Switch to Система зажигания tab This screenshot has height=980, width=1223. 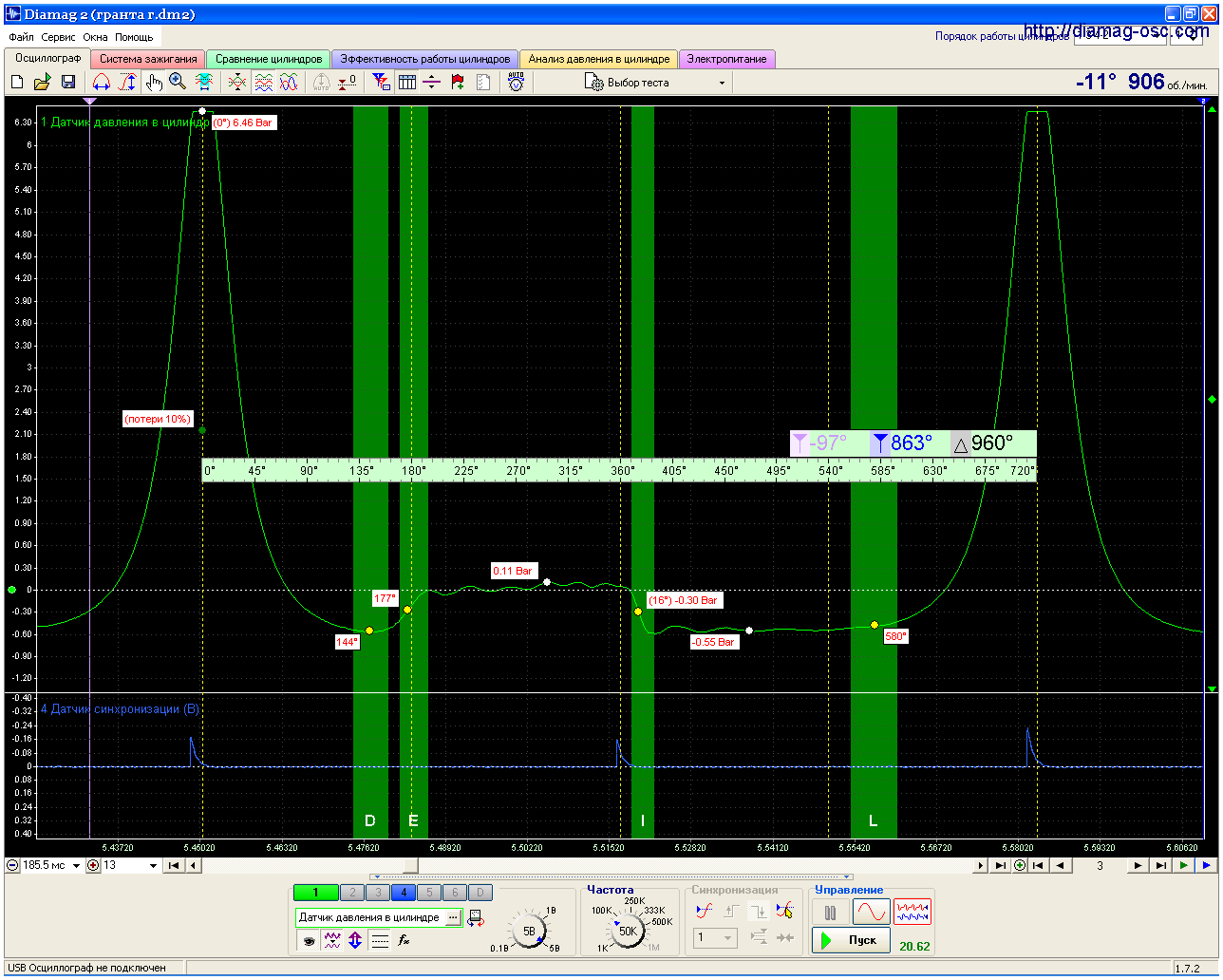[x=148, y=59]
